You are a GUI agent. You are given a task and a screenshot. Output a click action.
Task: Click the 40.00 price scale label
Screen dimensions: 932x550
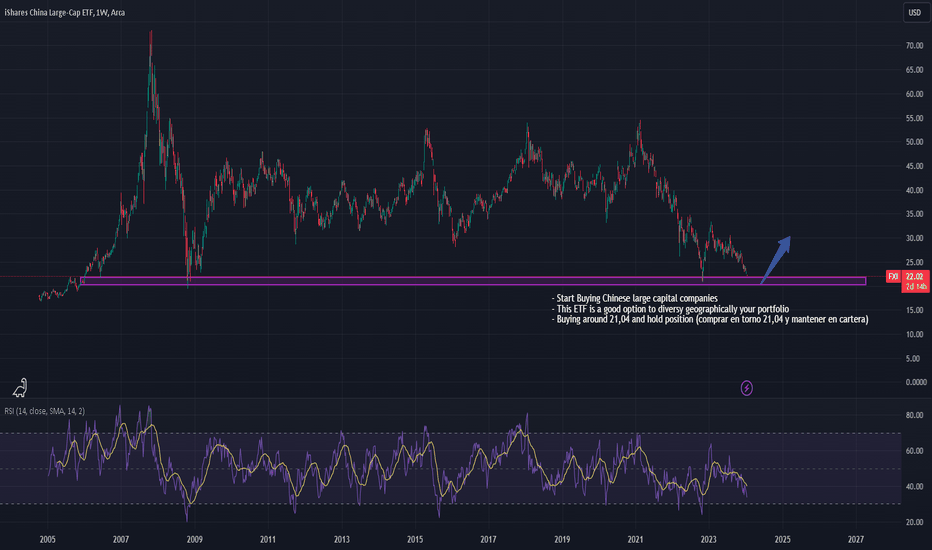click(914, 190)
